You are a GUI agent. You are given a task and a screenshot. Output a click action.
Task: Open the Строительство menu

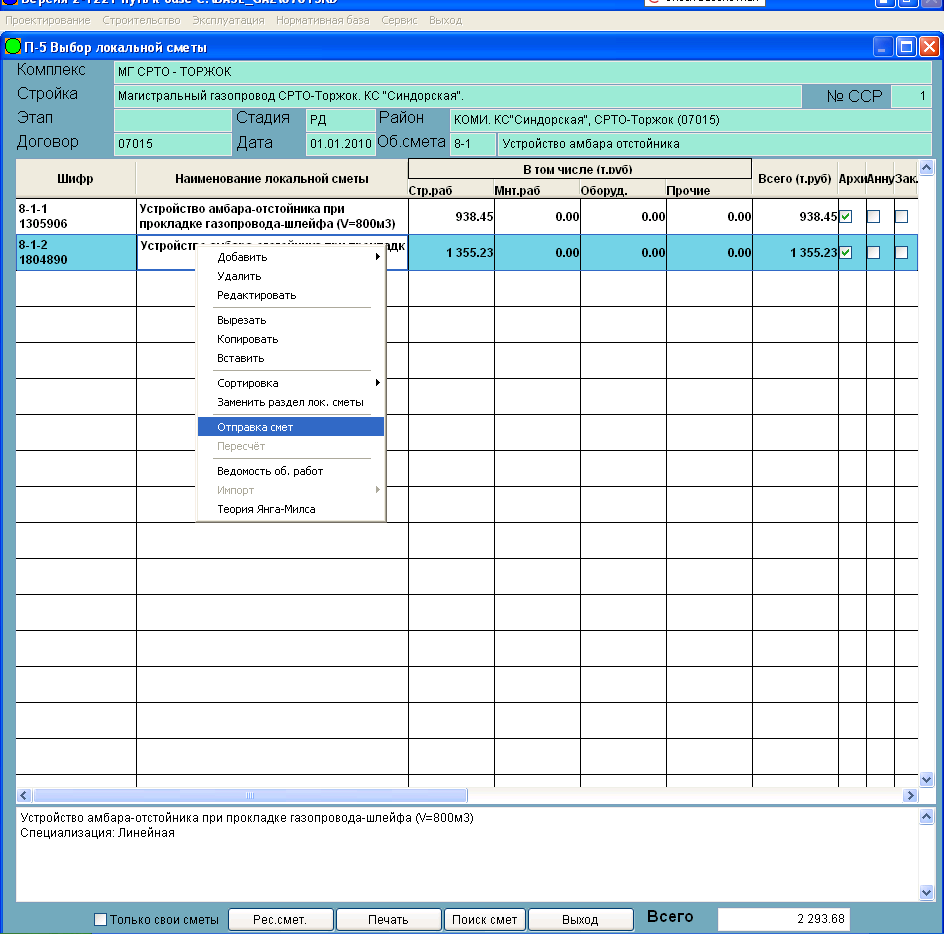141,20
